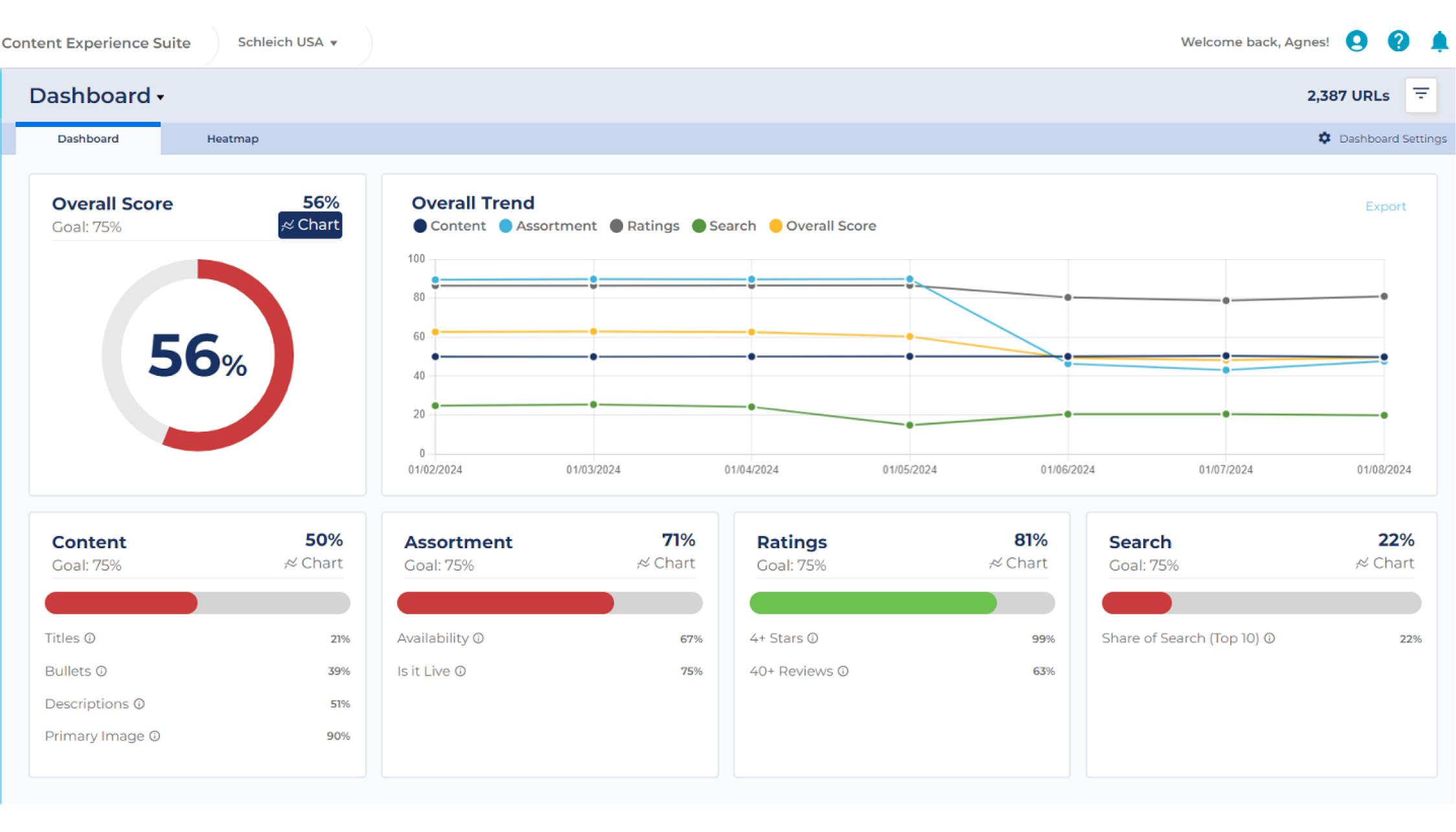1456x832 pixels.
Task: Click the 4+ Stars info icon
Action: tap(813, 638)
